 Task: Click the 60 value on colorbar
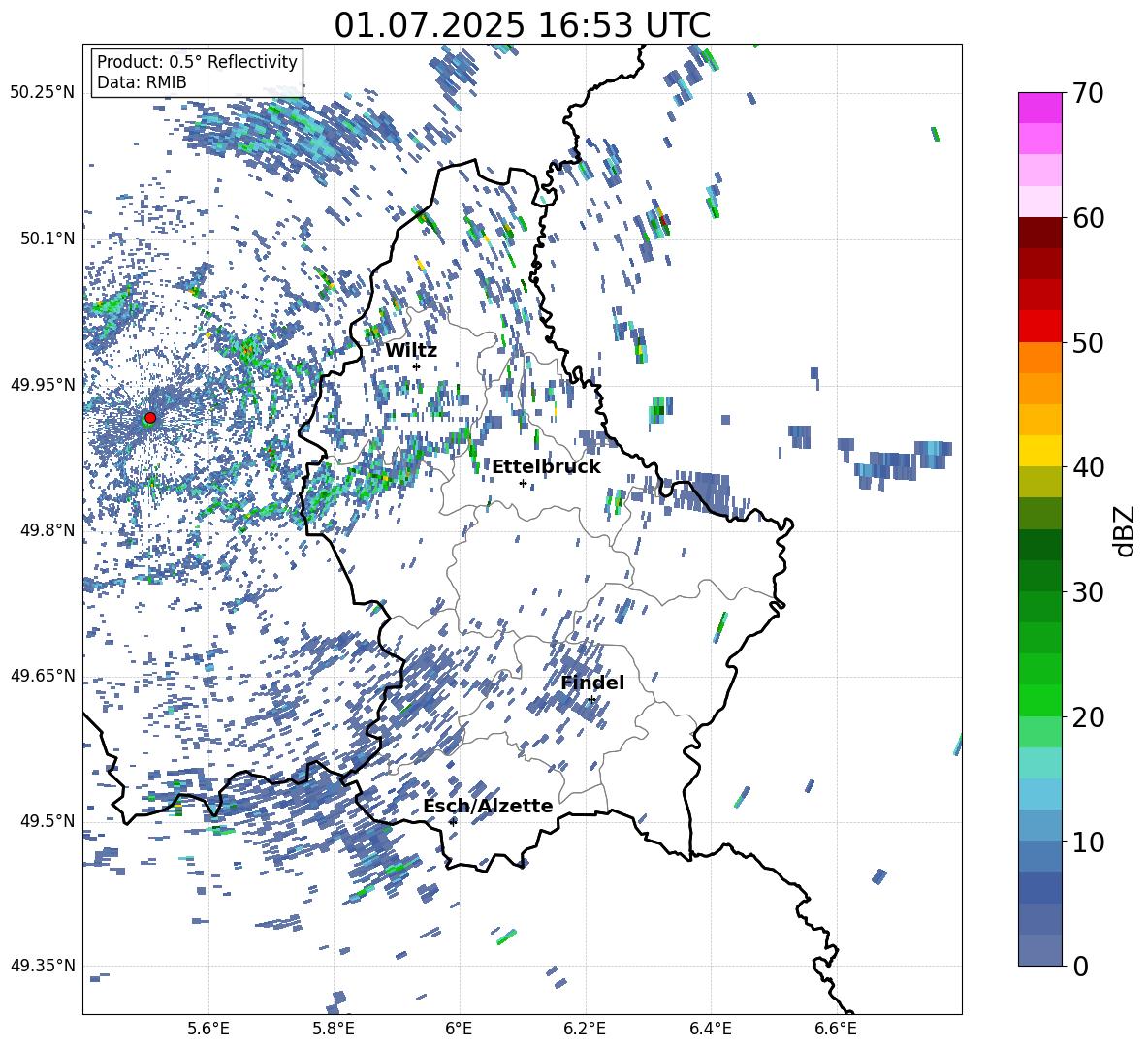click(x=1088, y=218)
